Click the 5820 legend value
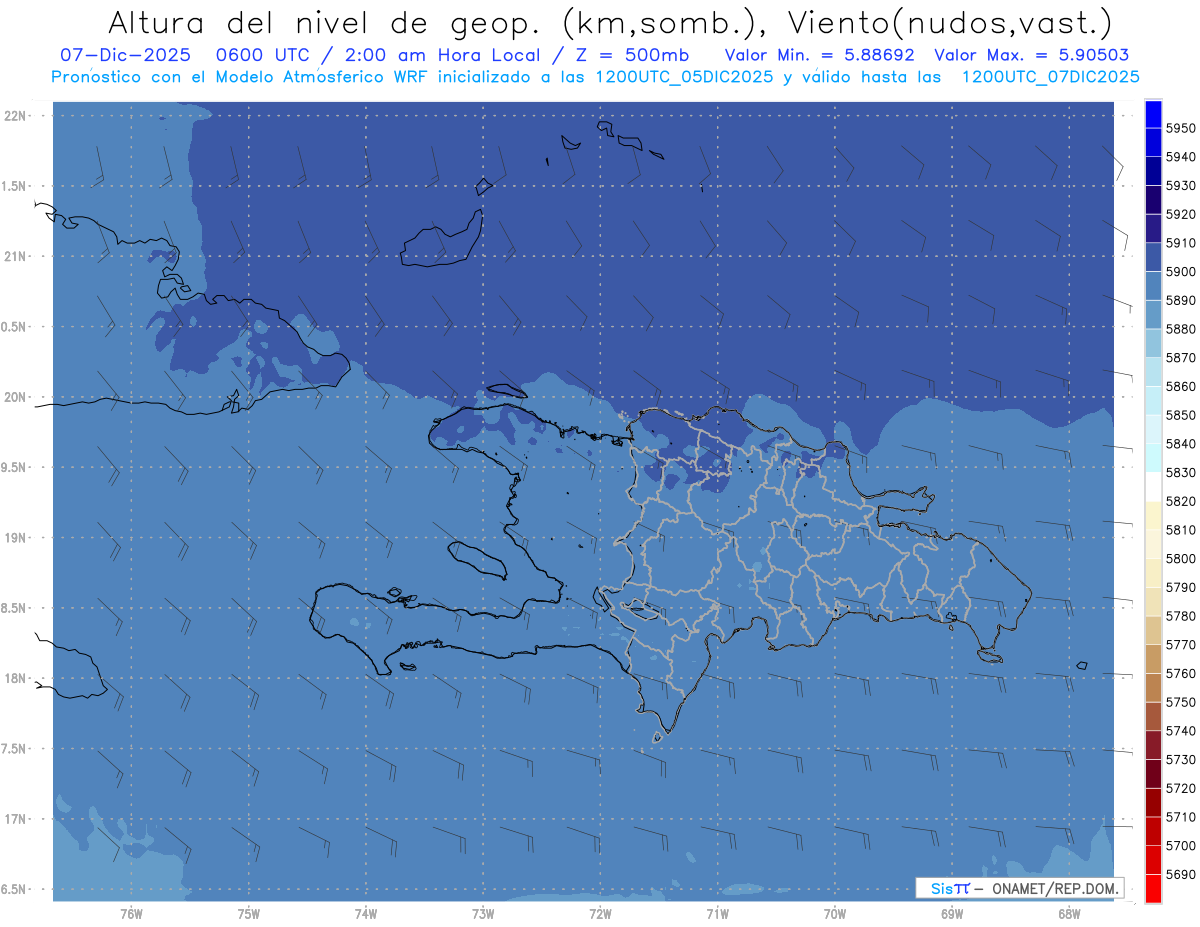 click(x=1180, y=501)
